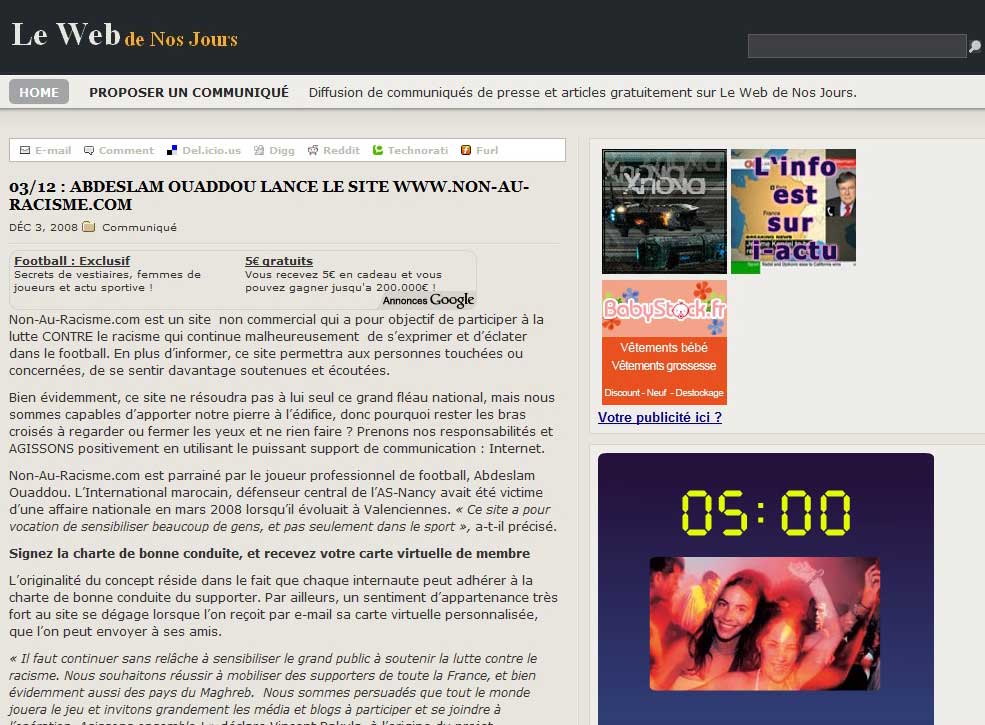Viewport: 985px width, 725px height.
Task: Click the Digg icon
Action: point(259,150)
